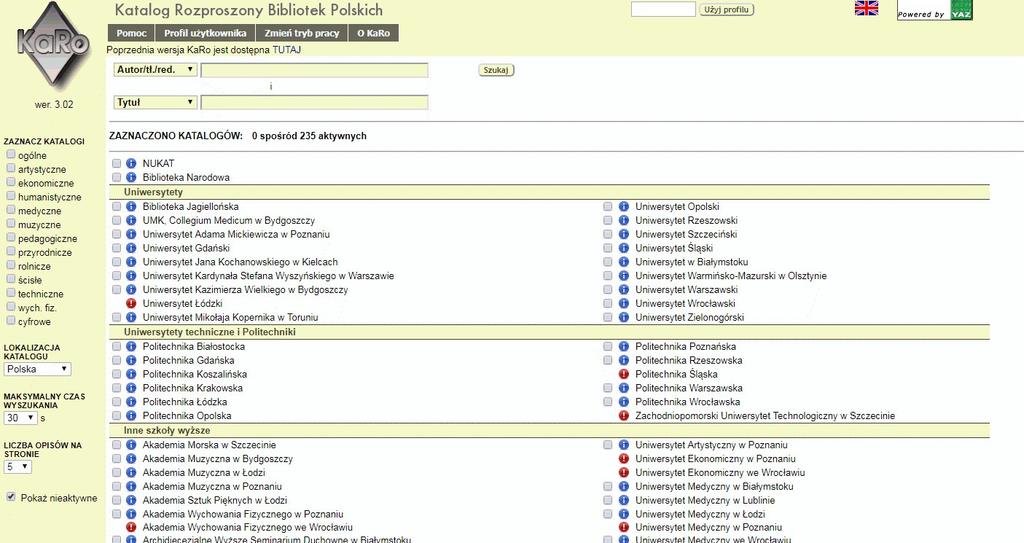
Task: Click 'Uniwersytet Adama Mickiewicza w Poznaniu' name
Action: (236, 234)
